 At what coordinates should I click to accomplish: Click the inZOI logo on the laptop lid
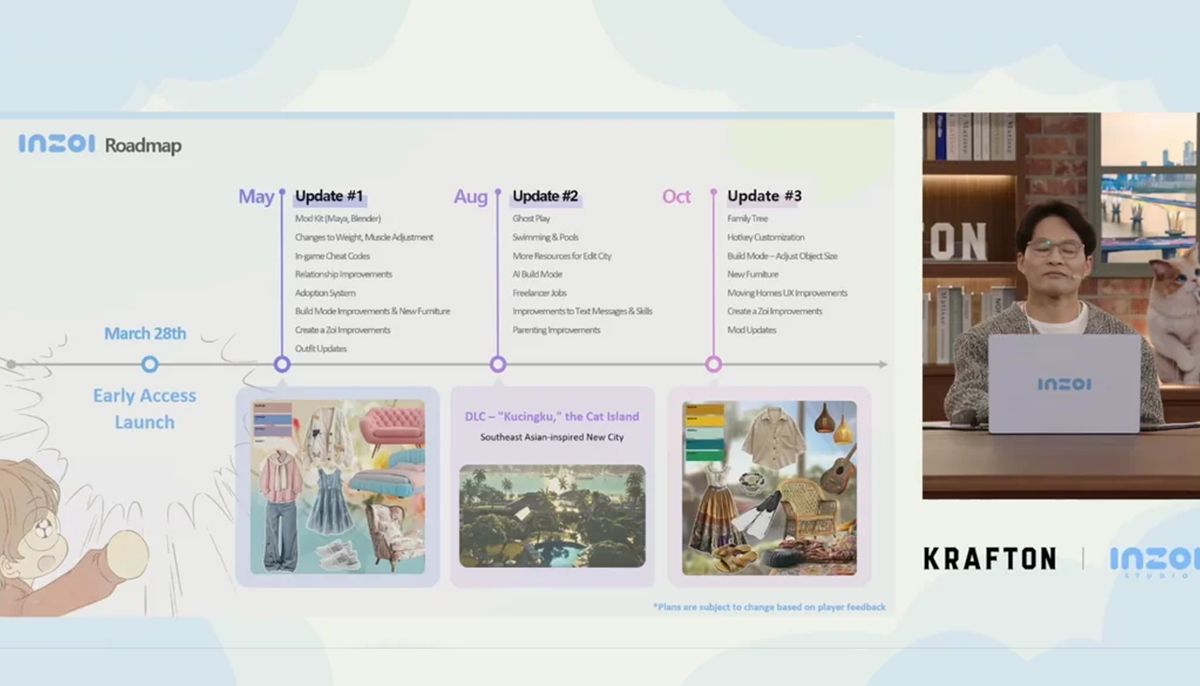(x=1064, y=384)
